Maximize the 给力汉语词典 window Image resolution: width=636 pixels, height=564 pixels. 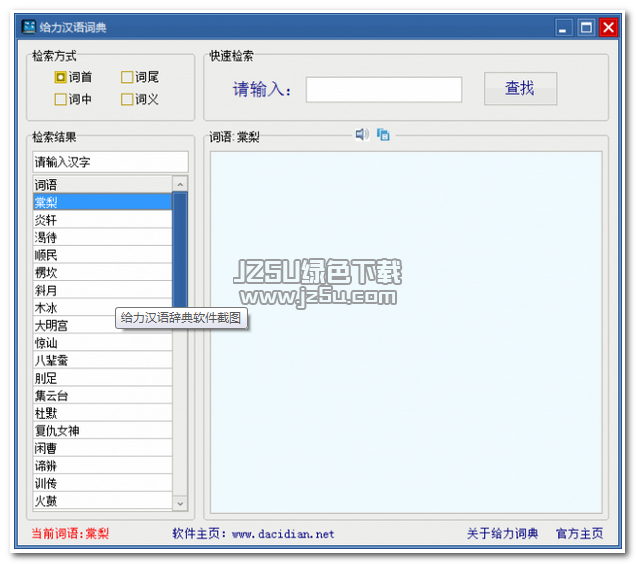click(x=586, y=28)
